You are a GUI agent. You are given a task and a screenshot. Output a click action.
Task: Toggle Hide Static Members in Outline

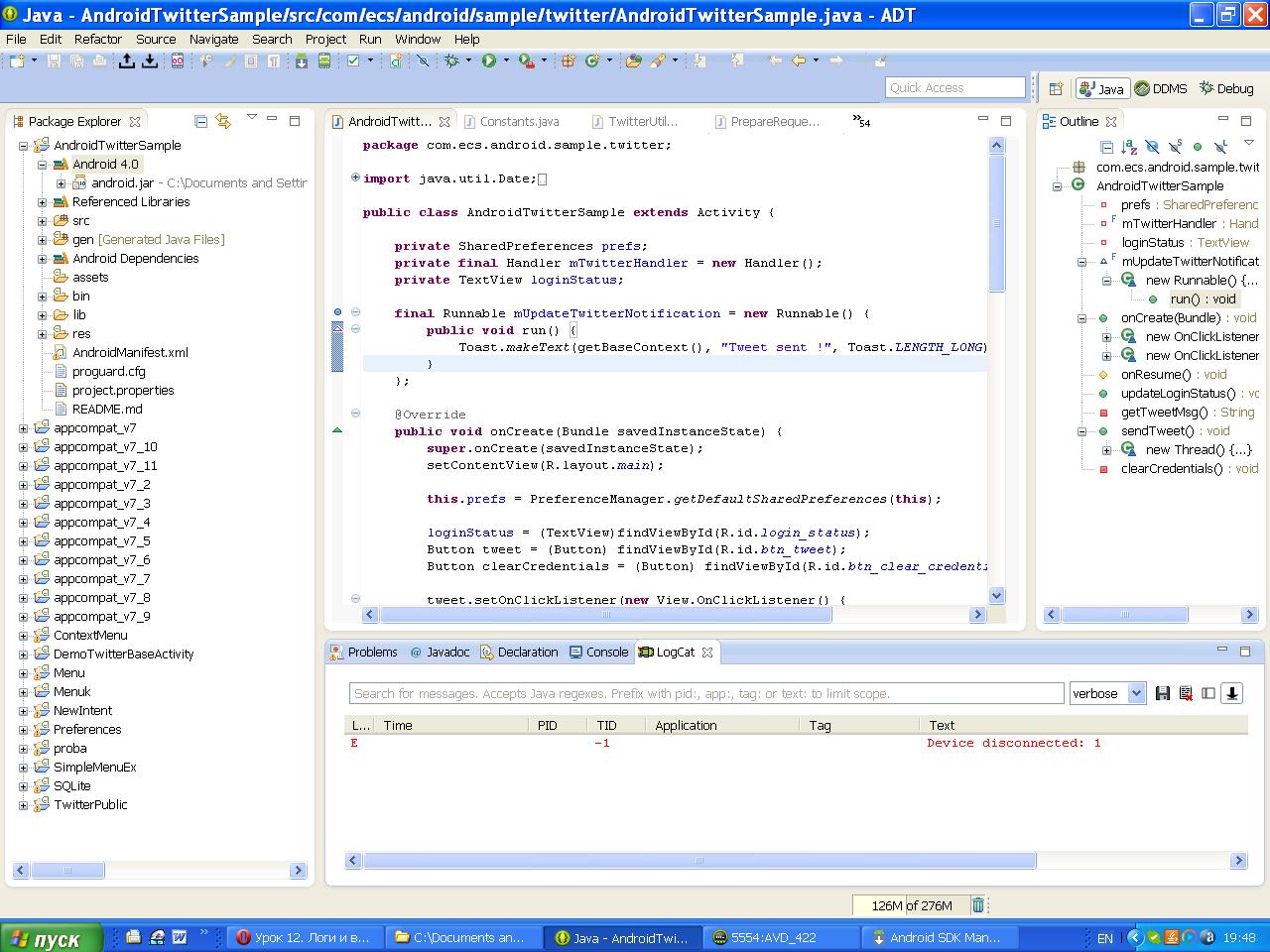(x=1175, y=147)
